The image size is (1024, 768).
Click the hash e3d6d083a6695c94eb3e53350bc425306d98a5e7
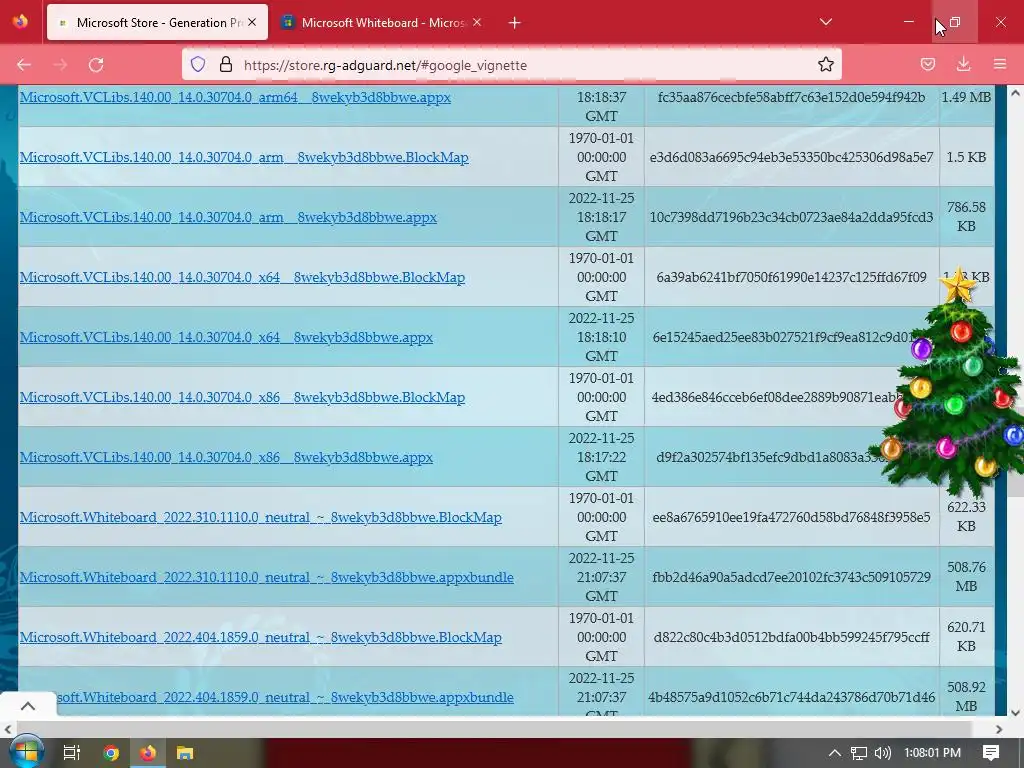pyautogui.click(x=791, y=157)
